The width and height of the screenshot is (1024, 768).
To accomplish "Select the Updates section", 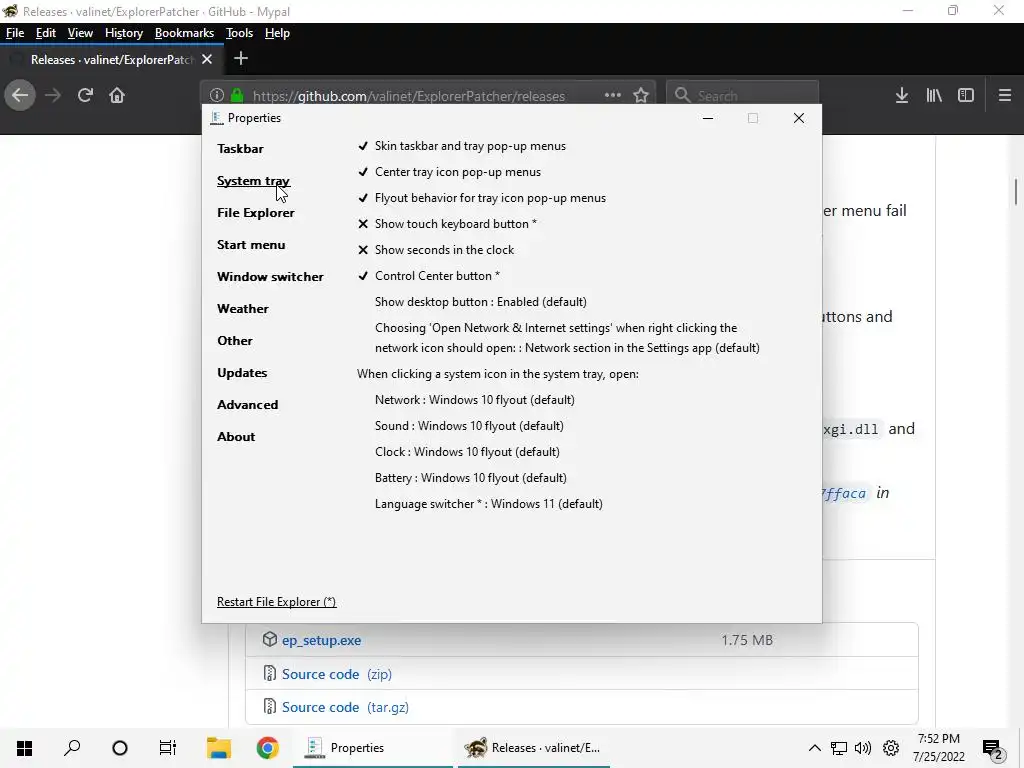I will [242, 373].
